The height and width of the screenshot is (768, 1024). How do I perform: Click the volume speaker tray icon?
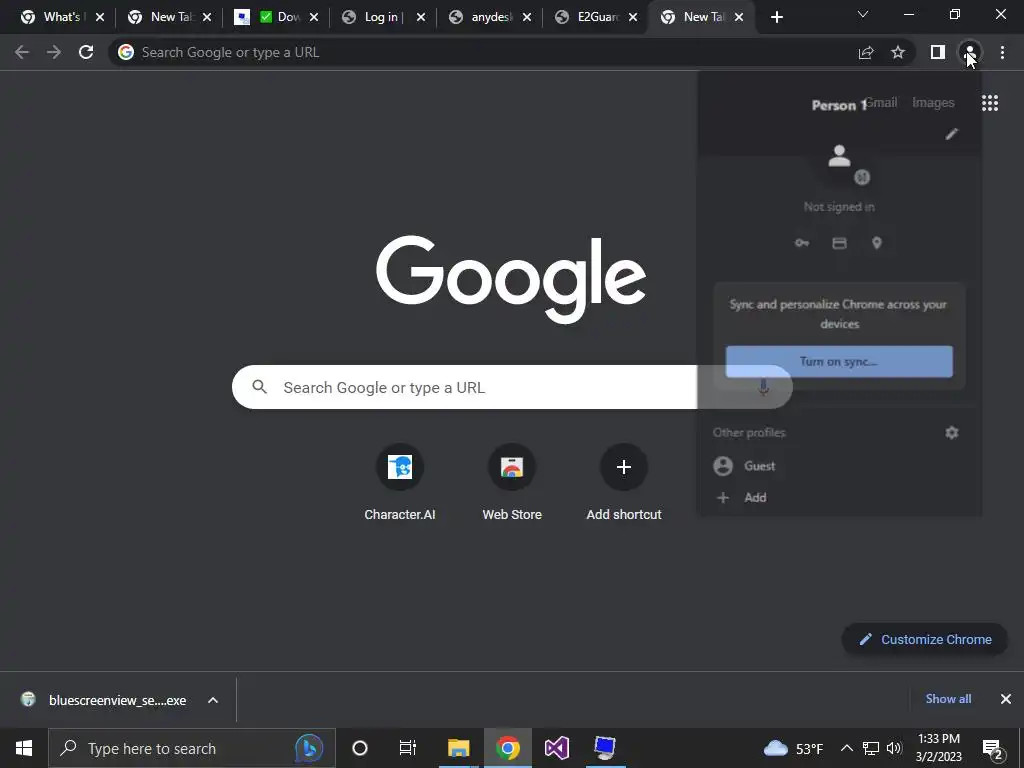[895, 748]
